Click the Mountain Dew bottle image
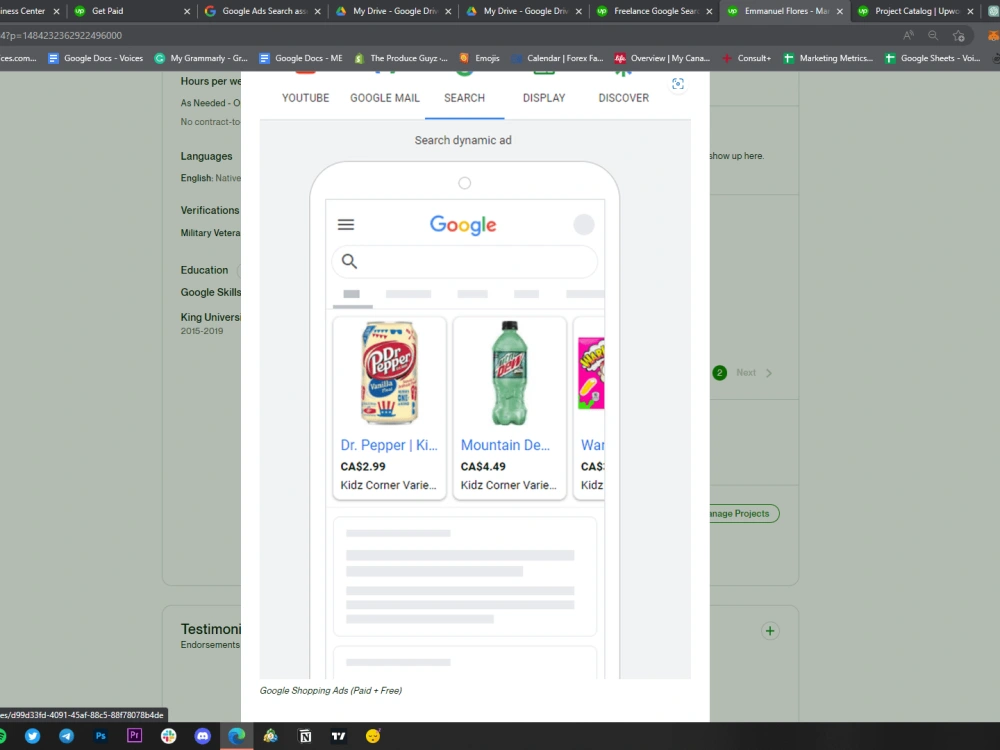The height and width of the screenshot is (750, 1000). pos(510,373)
